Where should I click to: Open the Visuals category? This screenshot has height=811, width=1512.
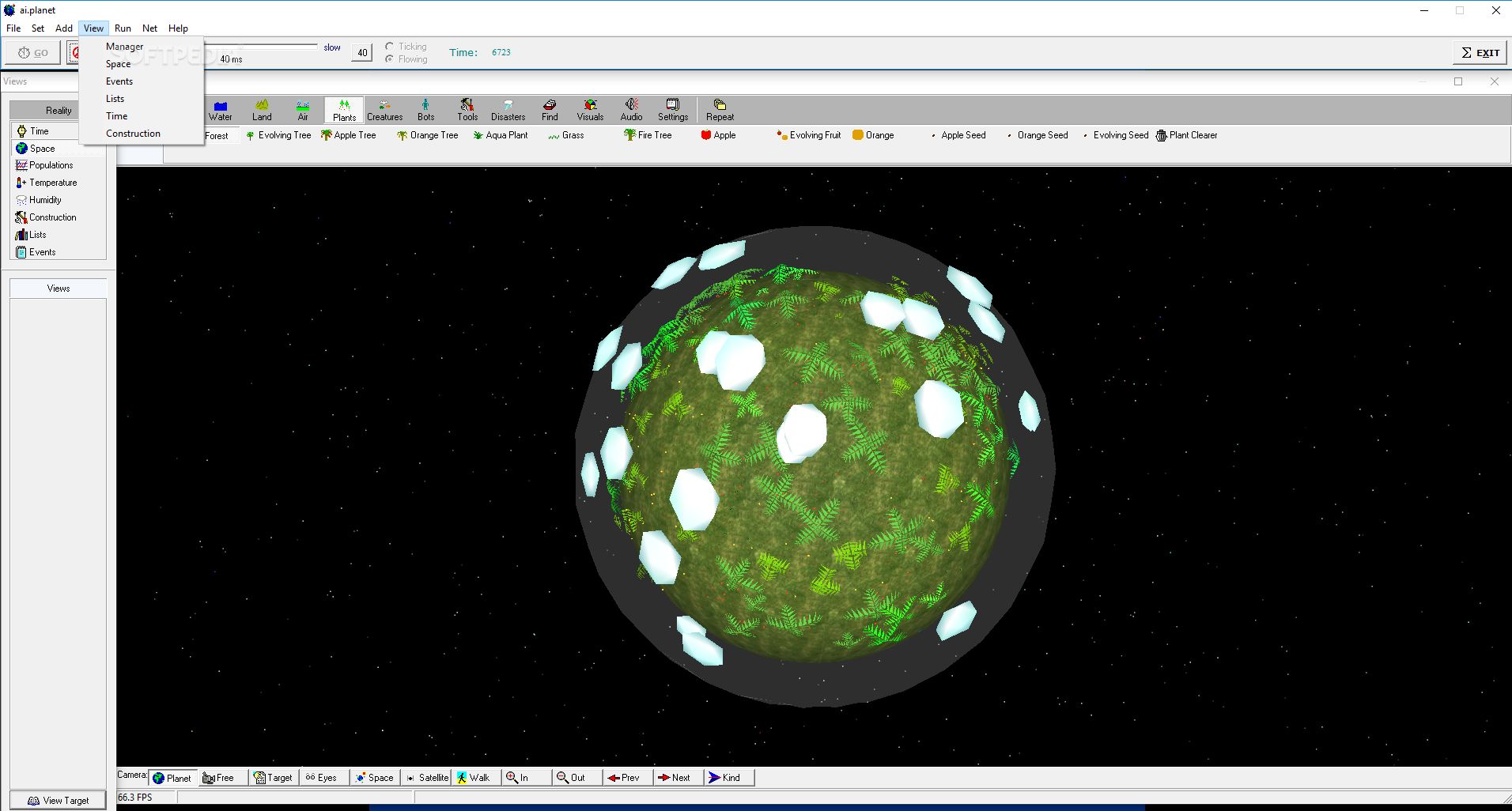point(590,111)
